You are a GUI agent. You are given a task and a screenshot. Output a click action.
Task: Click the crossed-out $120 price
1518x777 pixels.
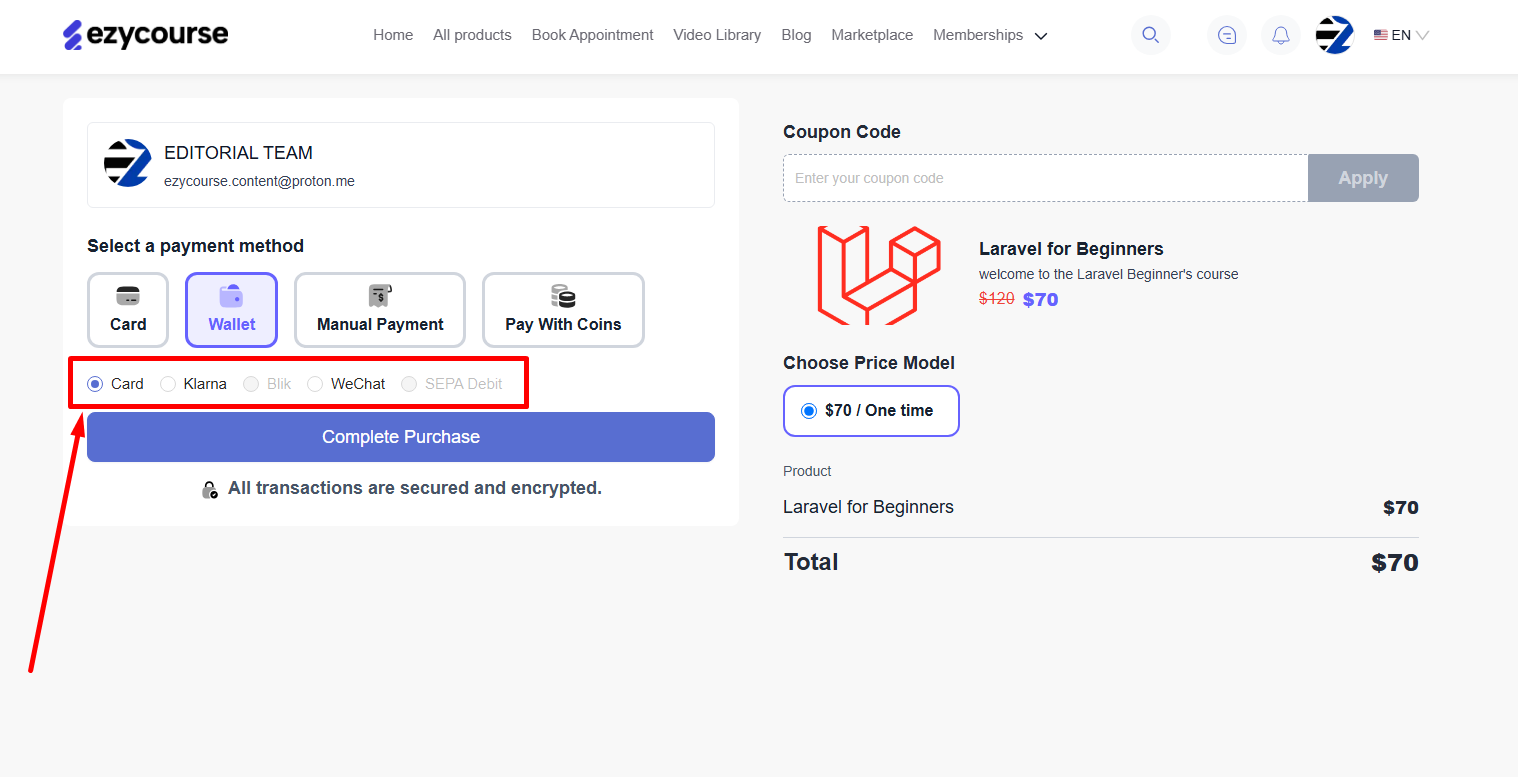pyautogui.click(x=996, y=299)
